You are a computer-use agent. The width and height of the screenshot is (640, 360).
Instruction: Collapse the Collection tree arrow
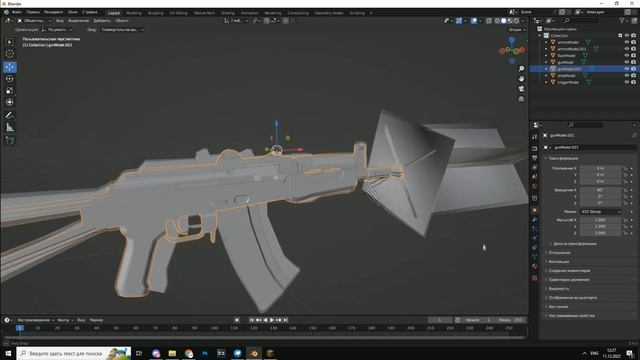540,36
